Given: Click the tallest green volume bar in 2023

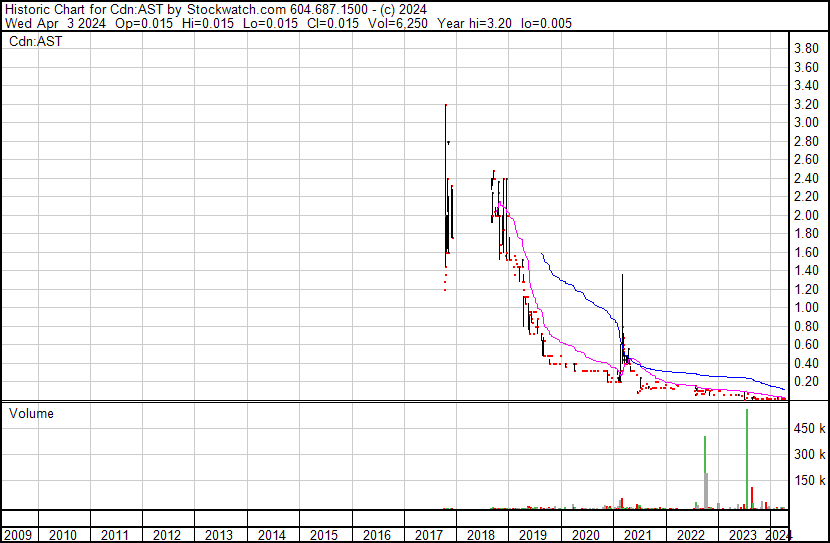Looking at the screenshot, I should pos(746,450).
